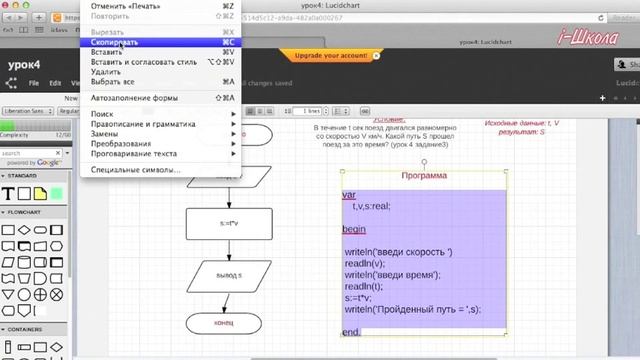640x360 pixels.
Task: Click the Upgrade your account! banner
Action: click(331, 56)
